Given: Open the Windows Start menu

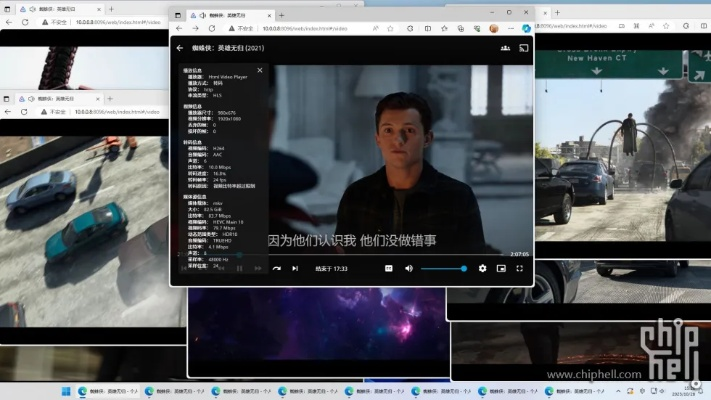Looking at the screenshot, I should click(66, 391).
